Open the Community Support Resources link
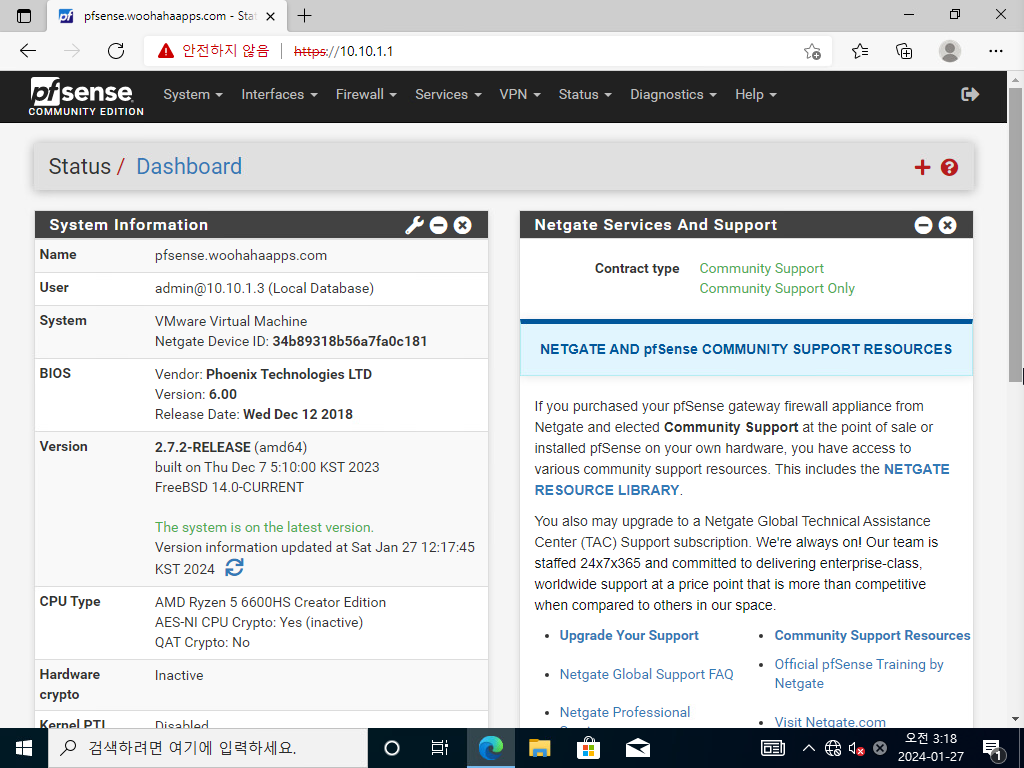Image resolution: width=1024 pixels, height=768 pixels. tap(872, 635)
